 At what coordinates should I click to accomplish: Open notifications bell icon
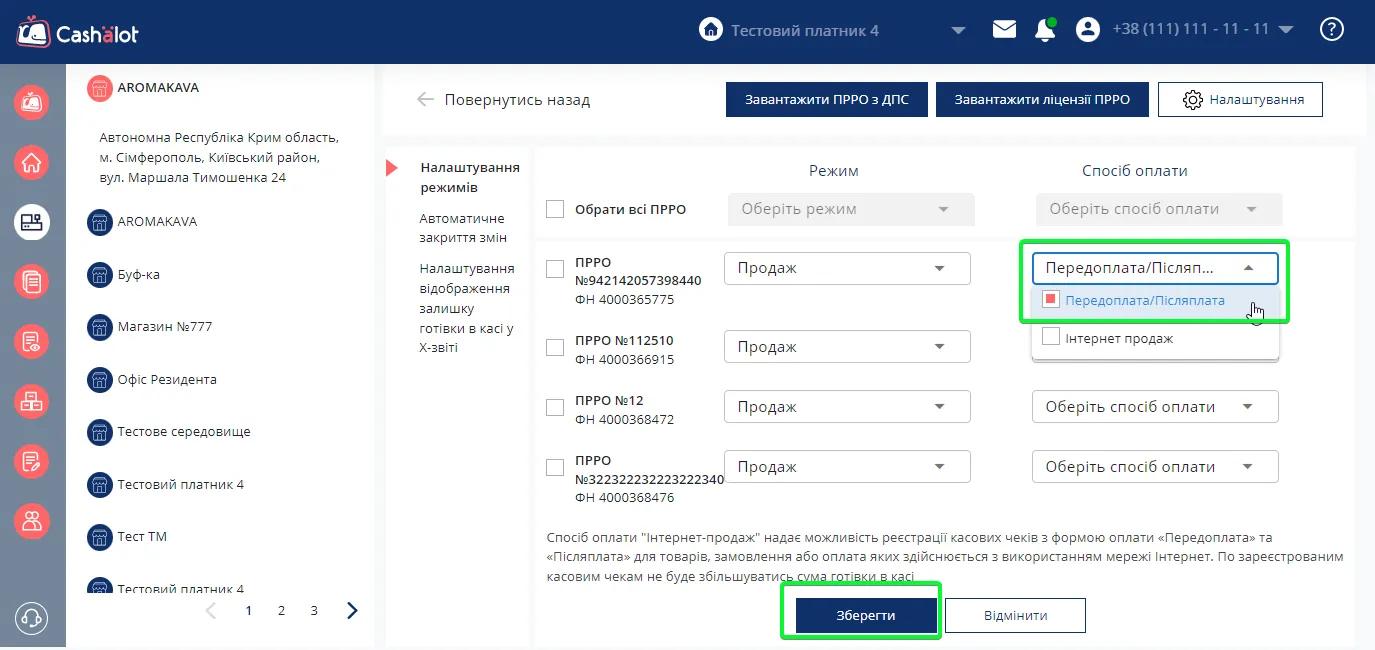coord(1045,30)
